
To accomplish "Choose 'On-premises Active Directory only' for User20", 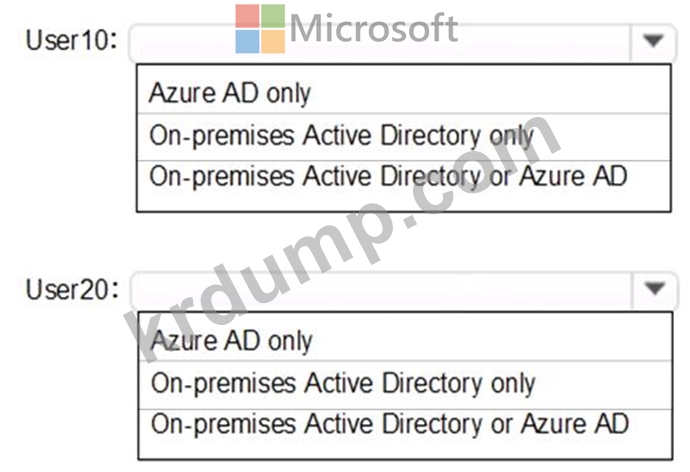I will coord(405,384).
